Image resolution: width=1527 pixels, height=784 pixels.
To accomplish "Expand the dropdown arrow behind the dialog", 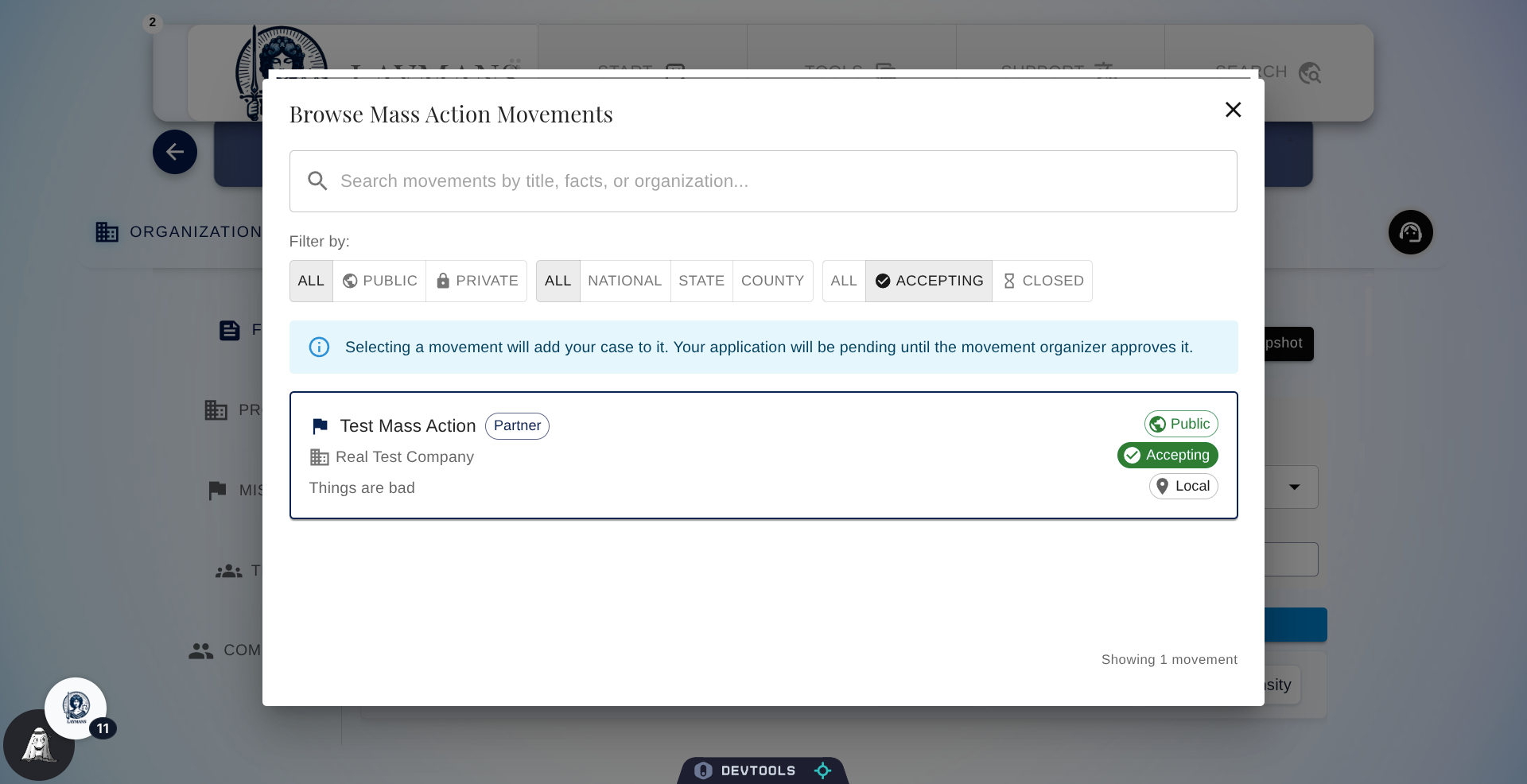I will (1295, 487).
